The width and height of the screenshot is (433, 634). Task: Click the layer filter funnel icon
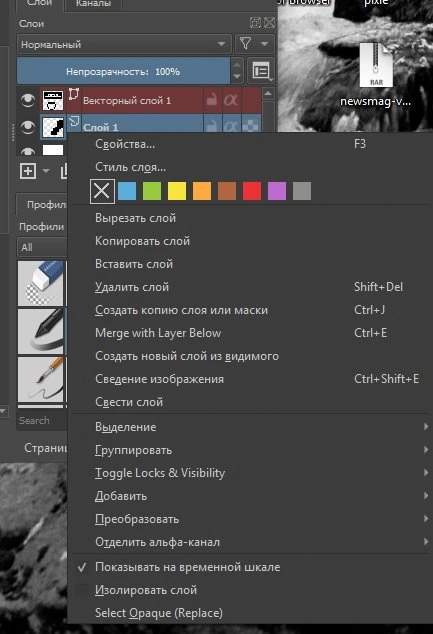(x=245, y=44)
